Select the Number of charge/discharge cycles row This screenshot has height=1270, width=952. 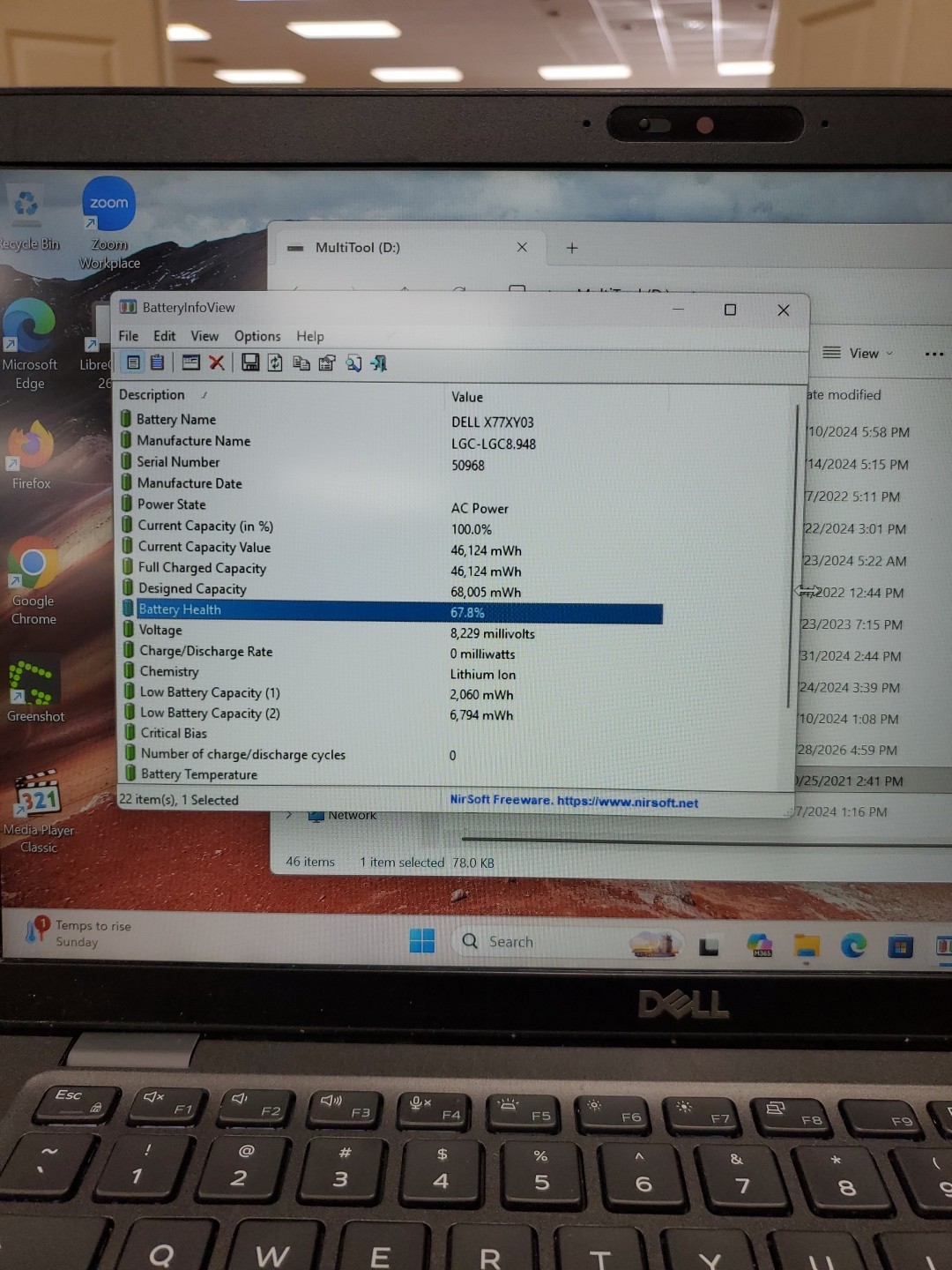point(392,754)
